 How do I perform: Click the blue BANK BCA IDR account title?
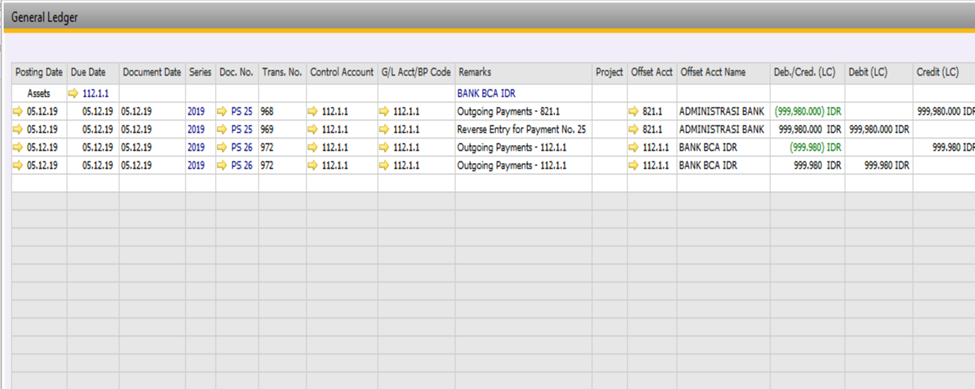[x=486, y=94]
